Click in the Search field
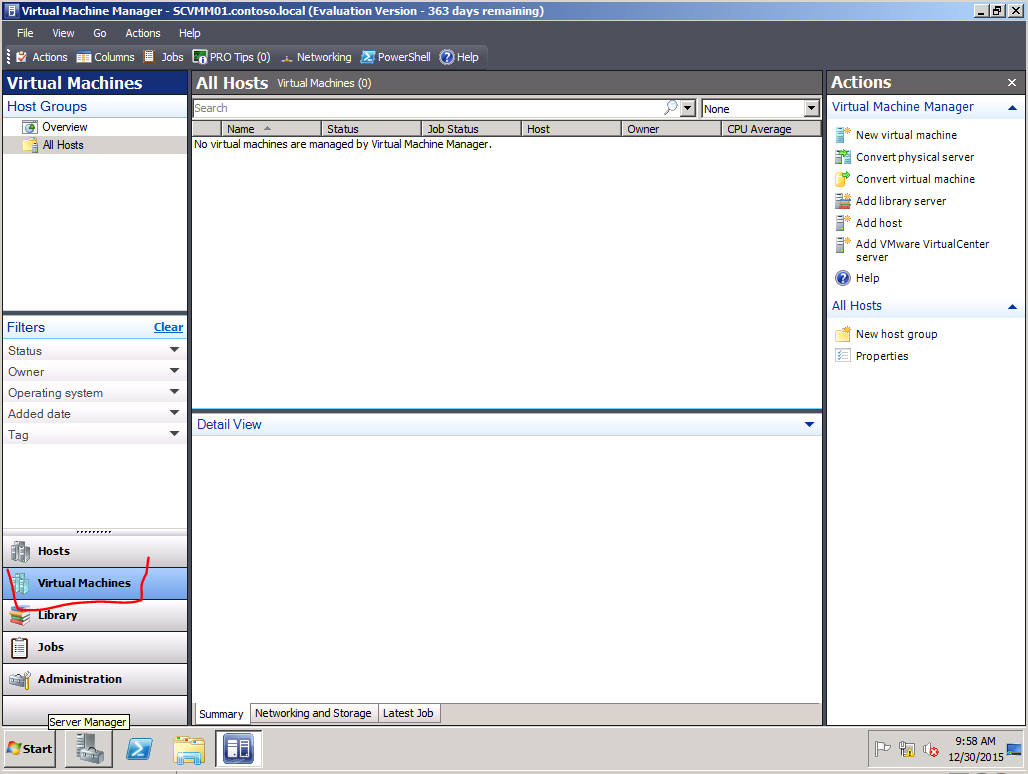The image size is (1028, 774). tap(427, 108)
